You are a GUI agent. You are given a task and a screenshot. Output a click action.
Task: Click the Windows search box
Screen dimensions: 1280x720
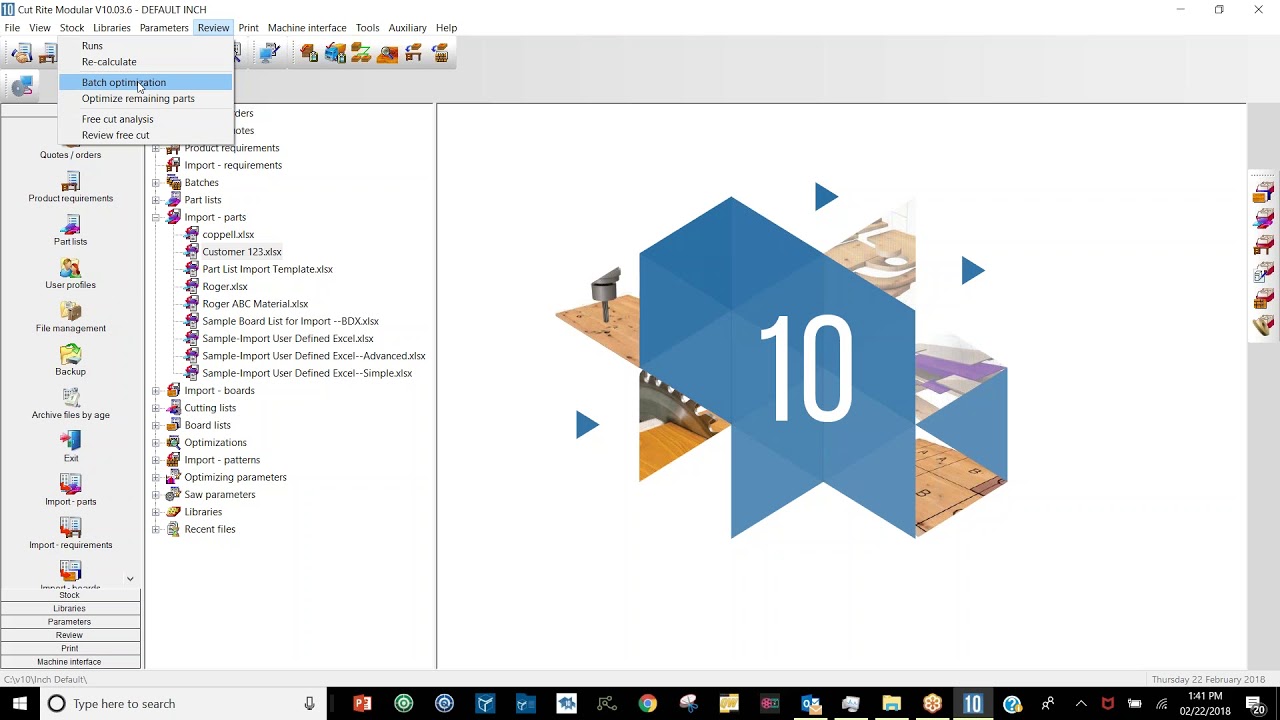click(x=185, y=704)
